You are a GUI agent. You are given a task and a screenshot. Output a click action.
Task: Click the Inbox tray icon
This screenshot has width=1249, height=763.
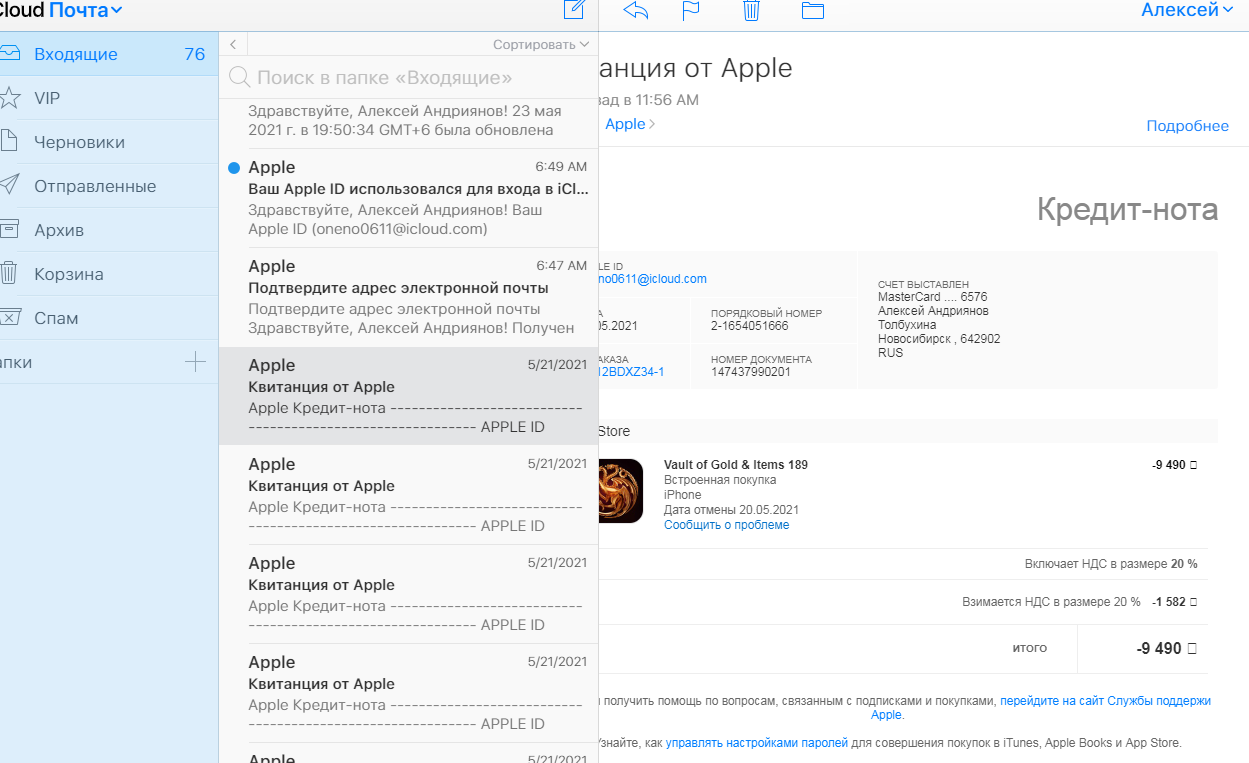click(x=9, y=54)
